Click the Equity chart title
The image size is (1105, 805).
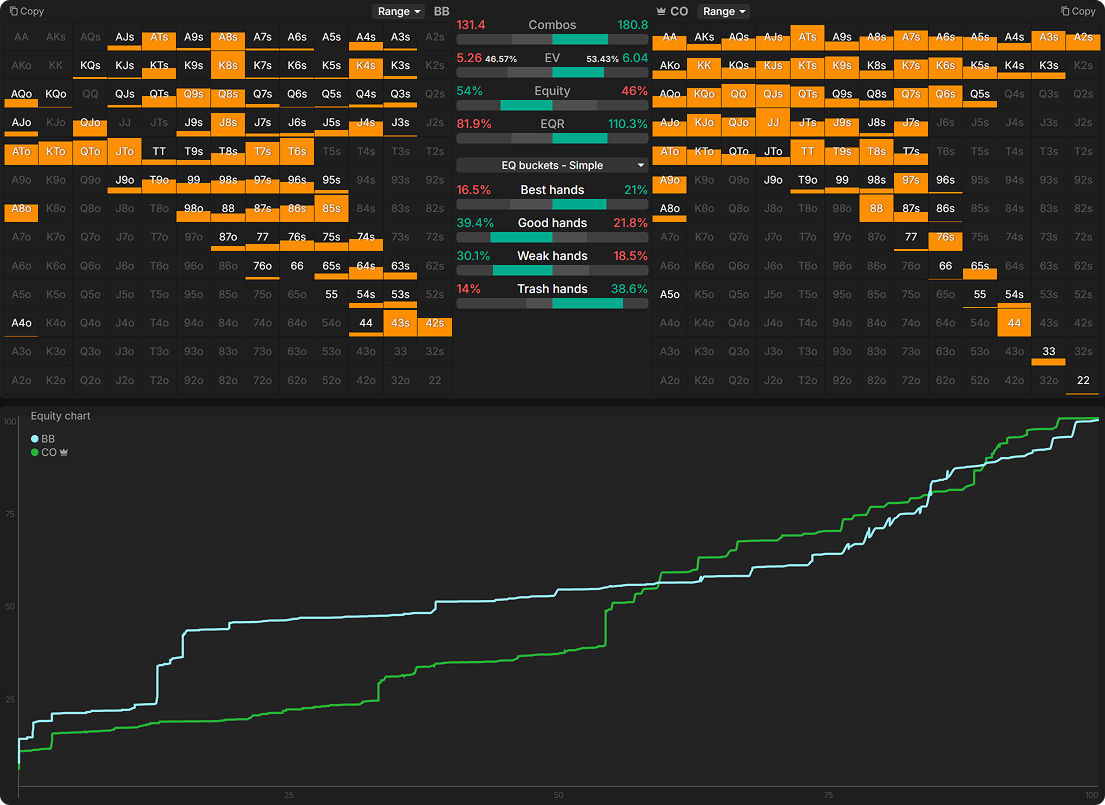pyautogui.click(x=60, y=416)
